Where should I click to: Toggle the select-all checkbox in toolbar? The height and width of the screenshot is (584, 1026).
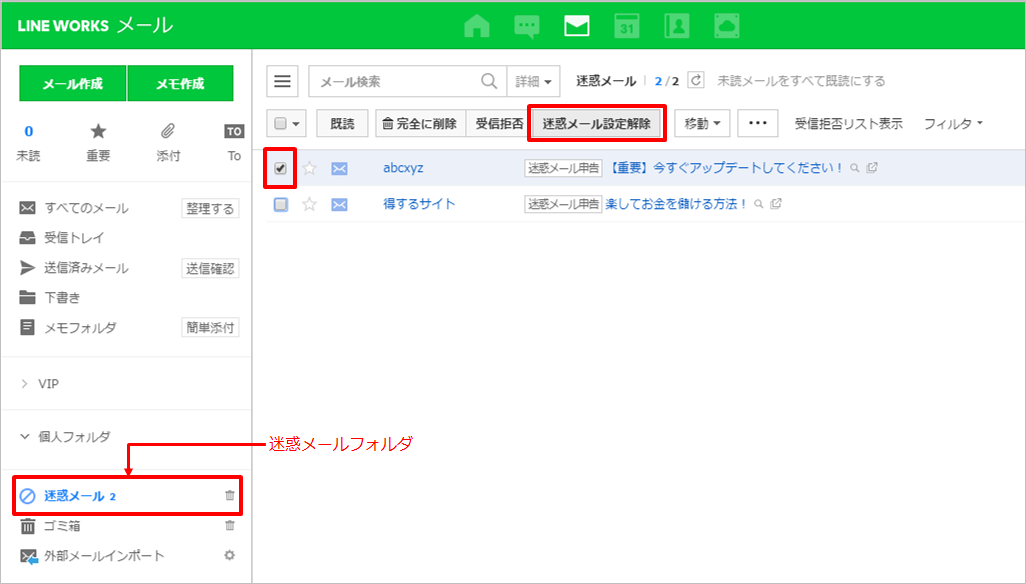pos(281,124)
